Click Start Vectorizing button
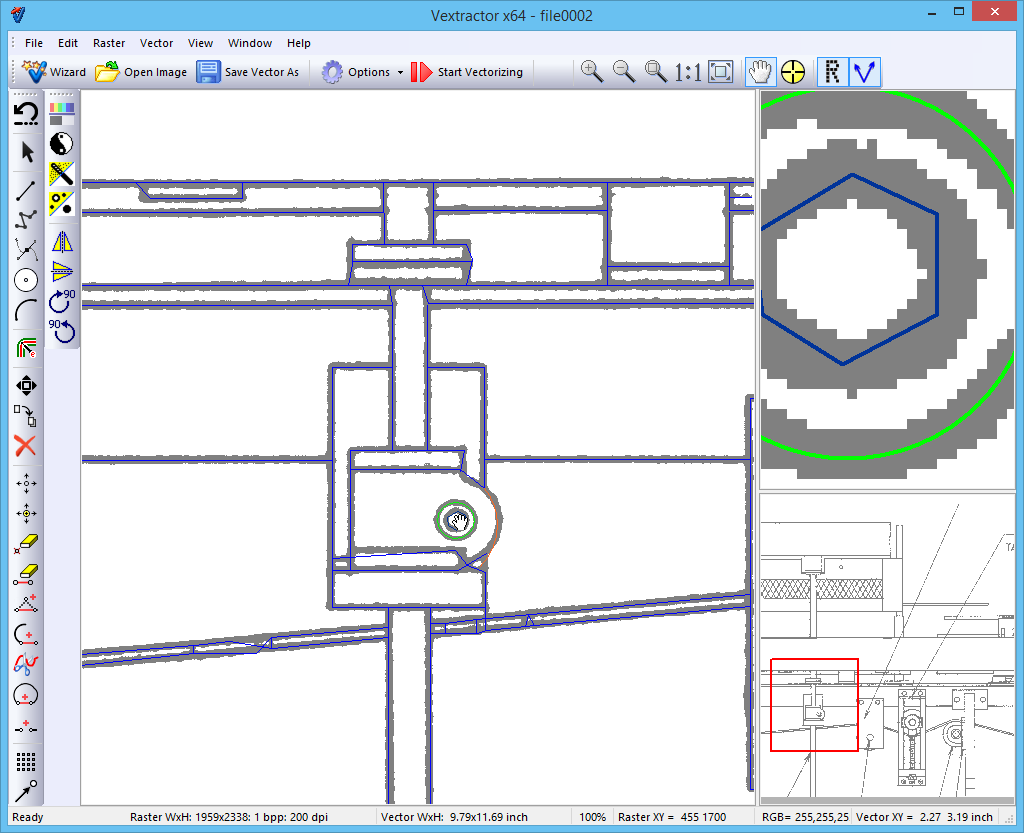This screenshot has height=833, width=1024. coord(467,72)
